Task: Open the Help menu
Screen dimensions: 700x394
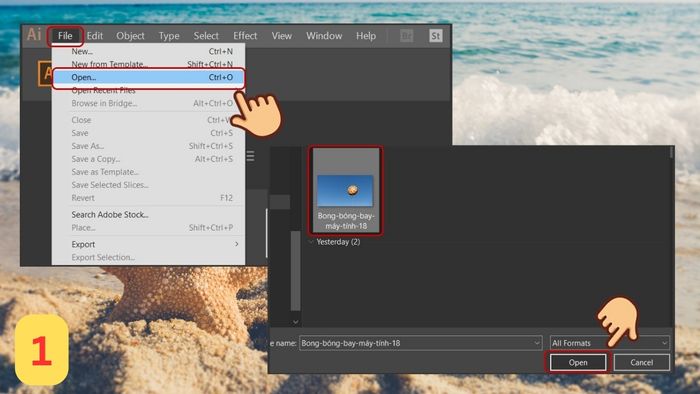Action: click(366, 36)
